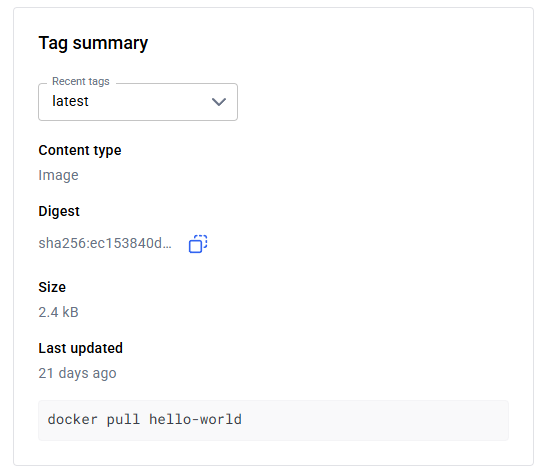Screen dimensions: 549x472
Task: Click the Size label
Action: [x=52, y=287]
